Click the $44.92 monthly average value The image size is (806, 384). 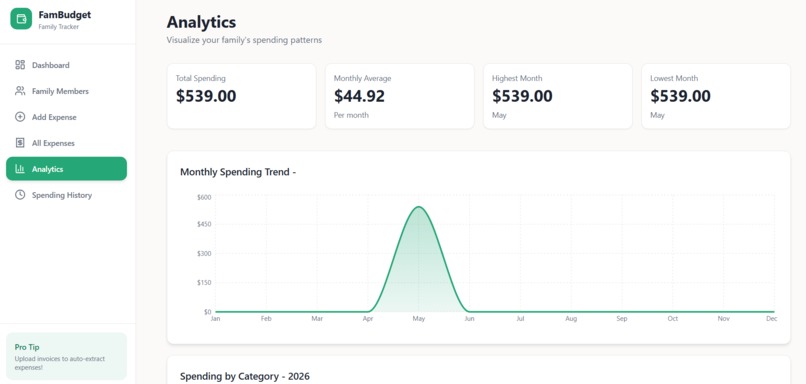click(x=359, y=96)
